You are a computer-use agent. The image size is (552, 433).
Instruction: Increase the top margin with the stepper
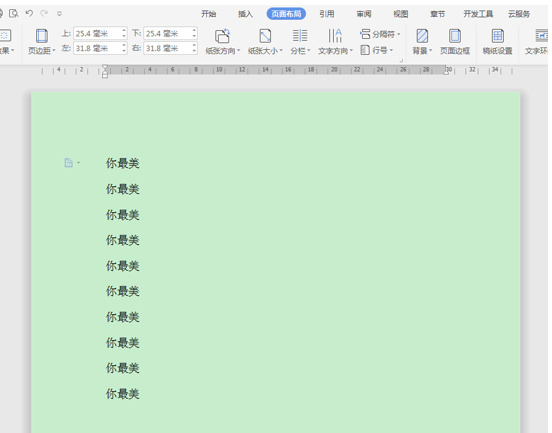pos(124,31)
